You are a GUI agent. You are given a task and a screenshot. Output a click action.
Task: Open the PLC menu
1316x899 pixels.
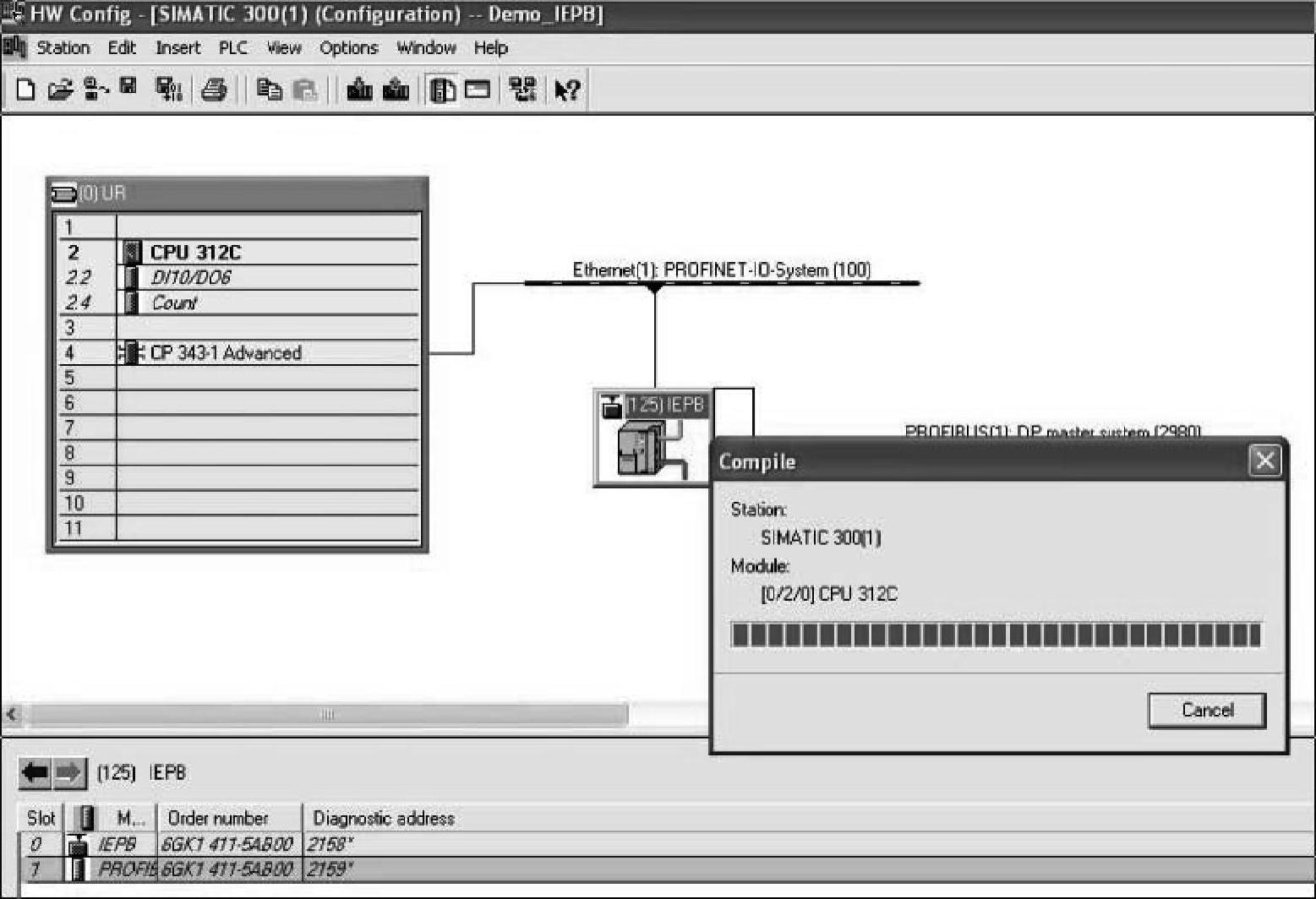tap(233, 47)
